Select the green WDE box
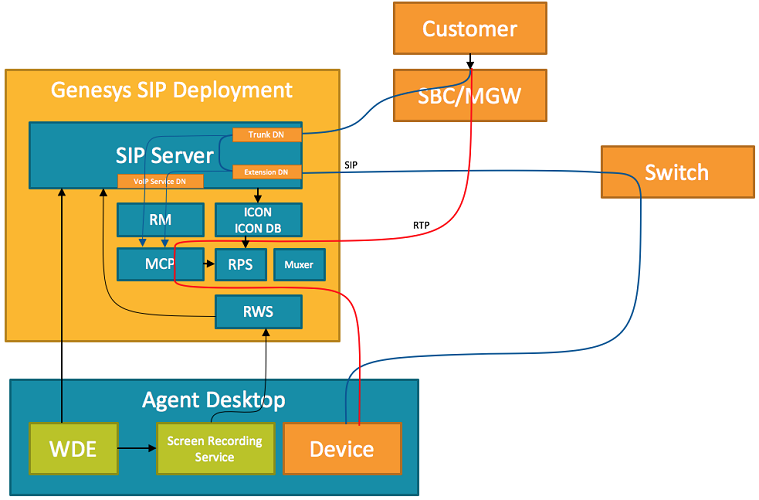The height and width of the screenshot is (500, 759). point(74,448)
